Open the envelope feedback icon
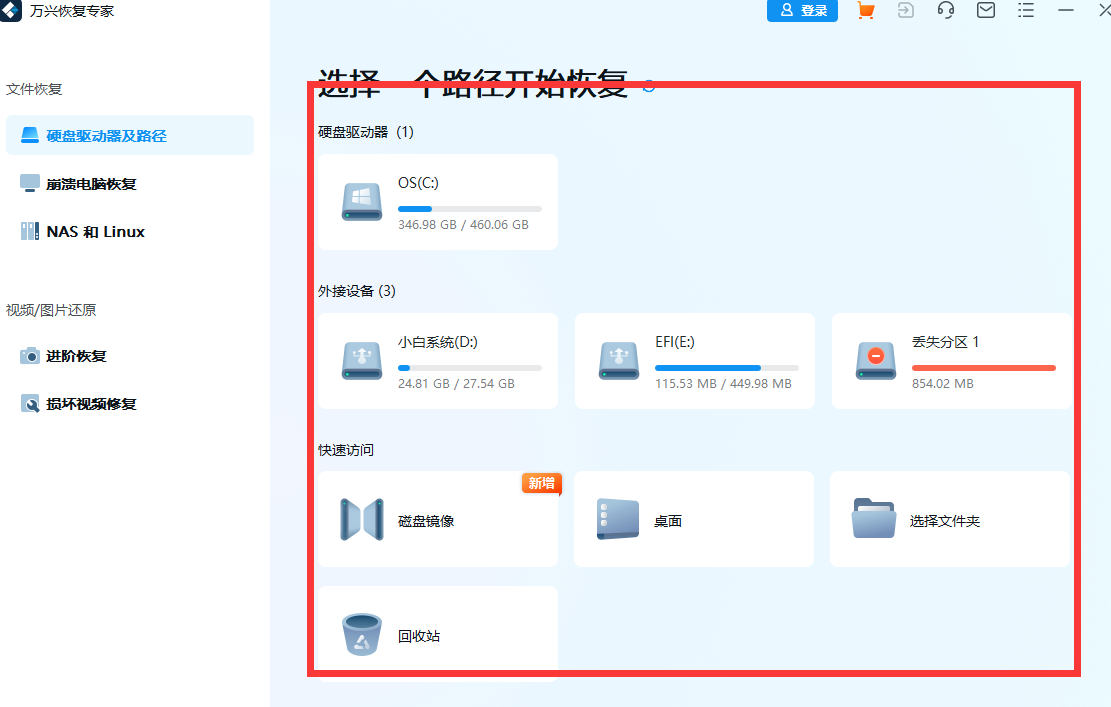1111x707 pixels. click(x=985, y=11)
